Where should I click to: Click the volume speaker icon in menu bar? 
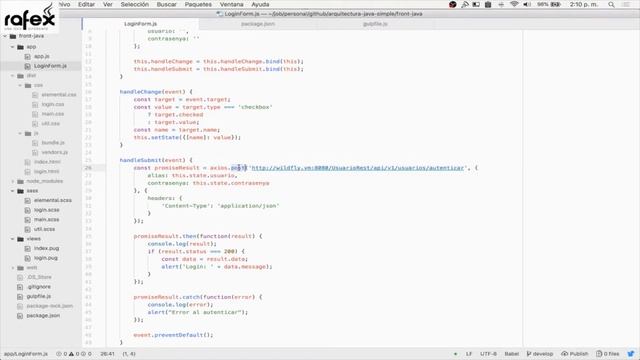click(527, 4)
